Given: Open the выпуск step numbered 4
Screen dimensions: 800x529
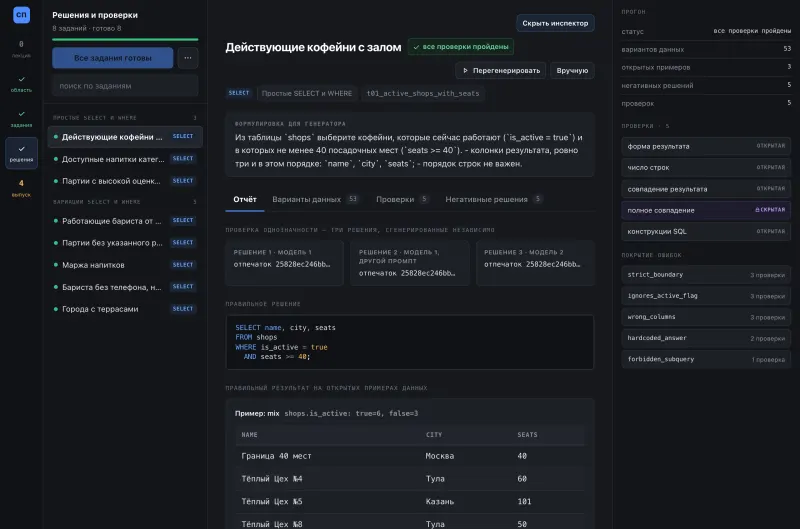Looking at the screenshot, I should [21, 188].
